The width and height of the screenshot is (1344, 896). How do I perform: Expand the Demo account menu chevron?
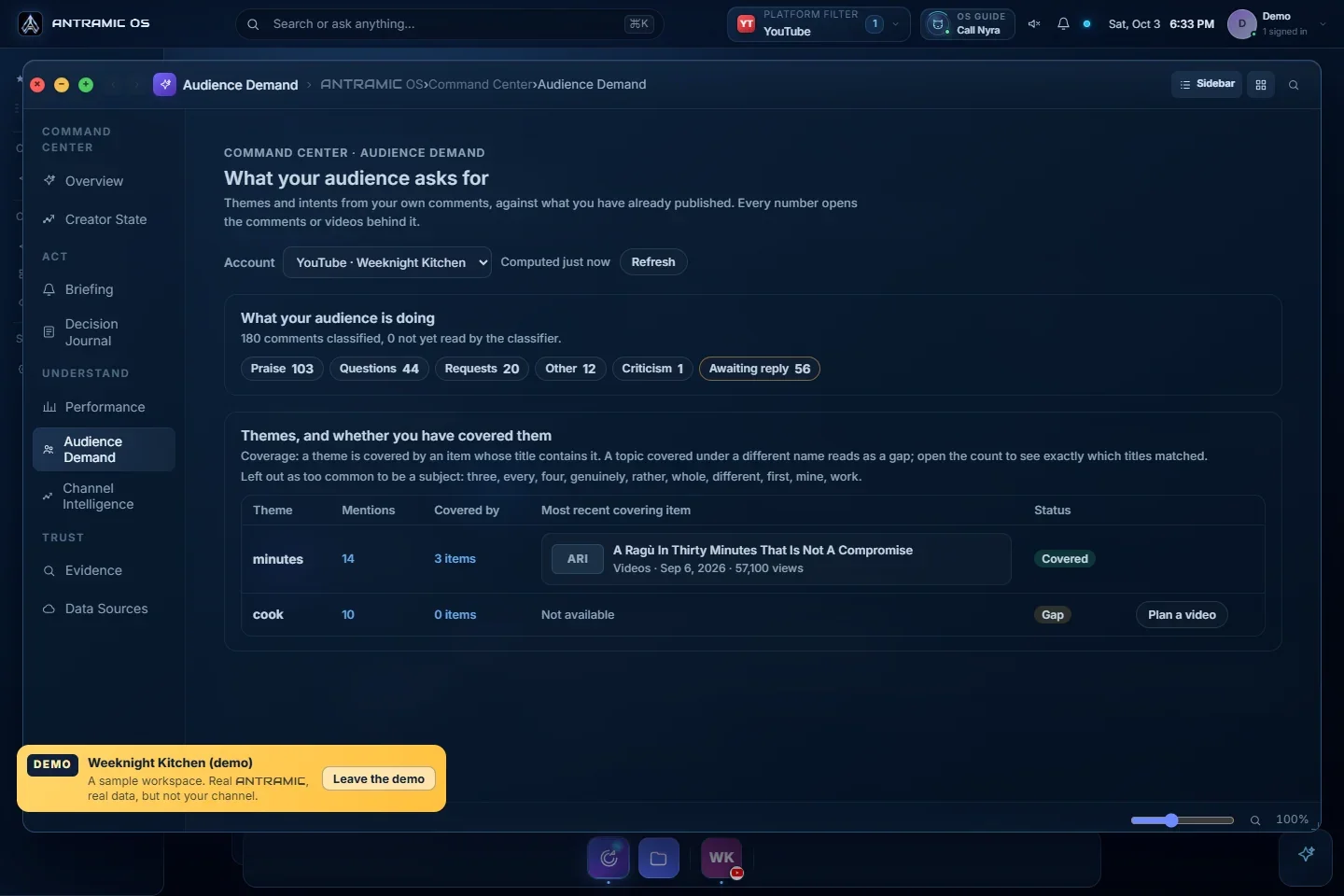1323,24
